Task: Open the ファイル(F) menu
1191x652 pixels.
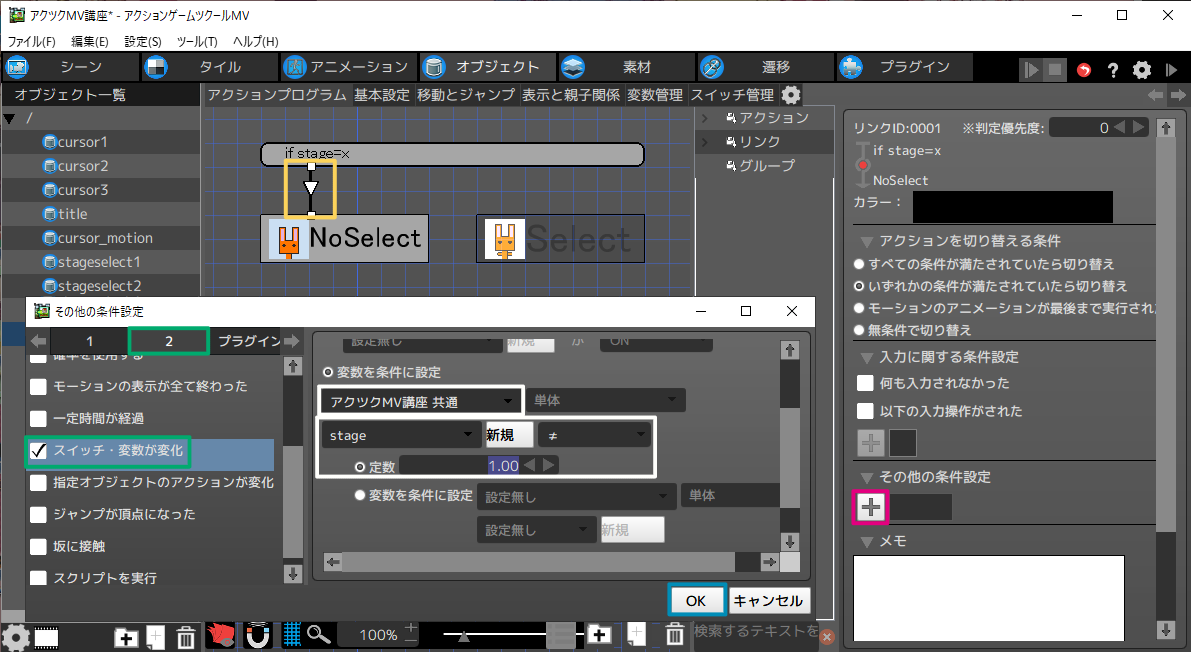Action: click(x=32, y=41)
